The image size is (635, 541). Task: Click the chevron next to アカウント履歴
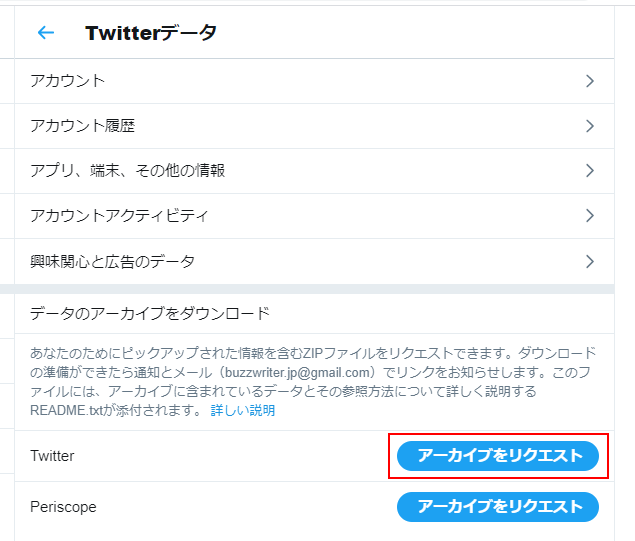590,126
